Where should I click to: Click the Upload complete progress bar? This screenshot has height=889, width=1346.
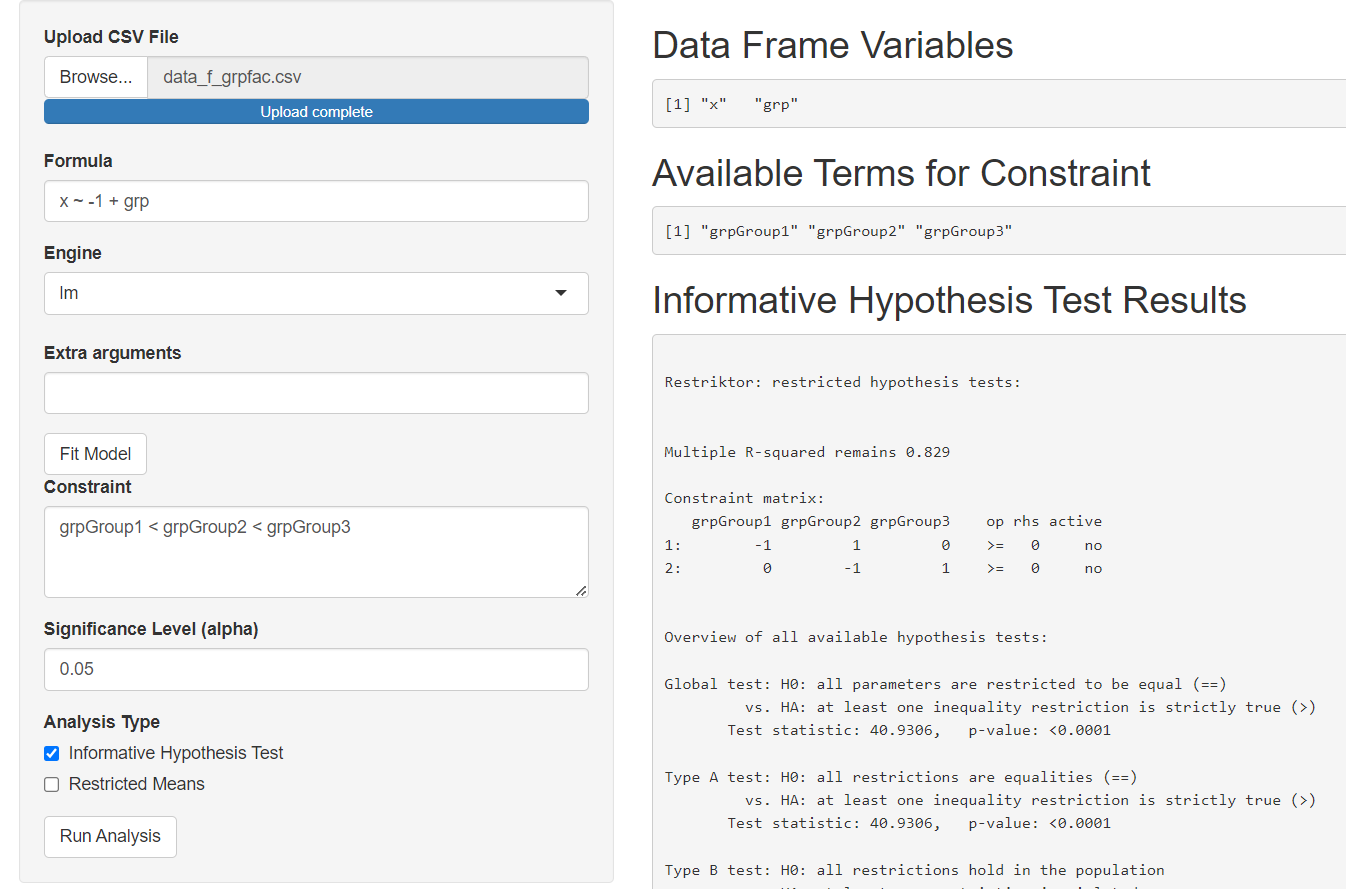click(x=316, y=112)
